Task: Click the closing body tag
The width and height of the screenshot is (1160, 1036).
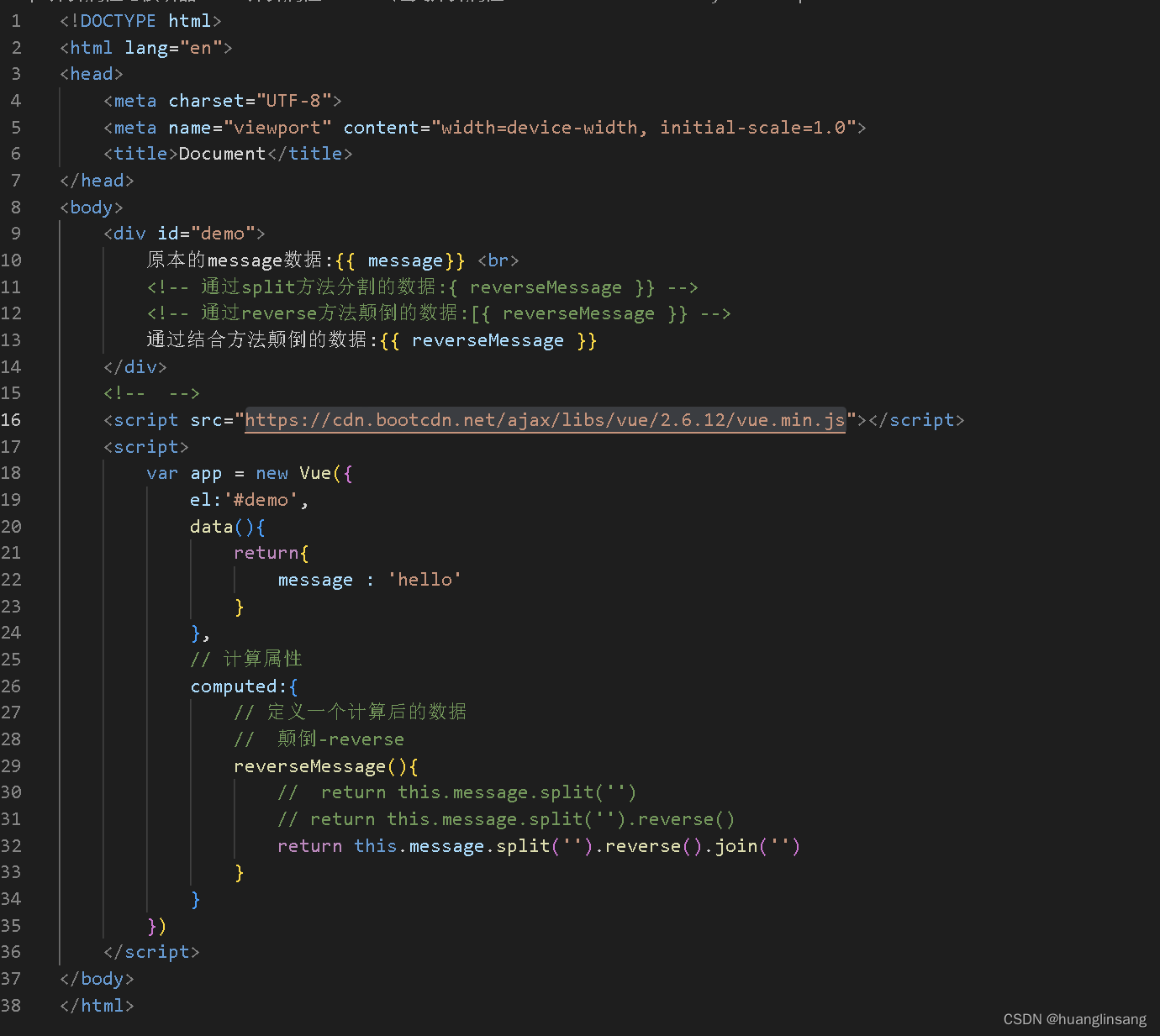Action: (x=97, y=979)
